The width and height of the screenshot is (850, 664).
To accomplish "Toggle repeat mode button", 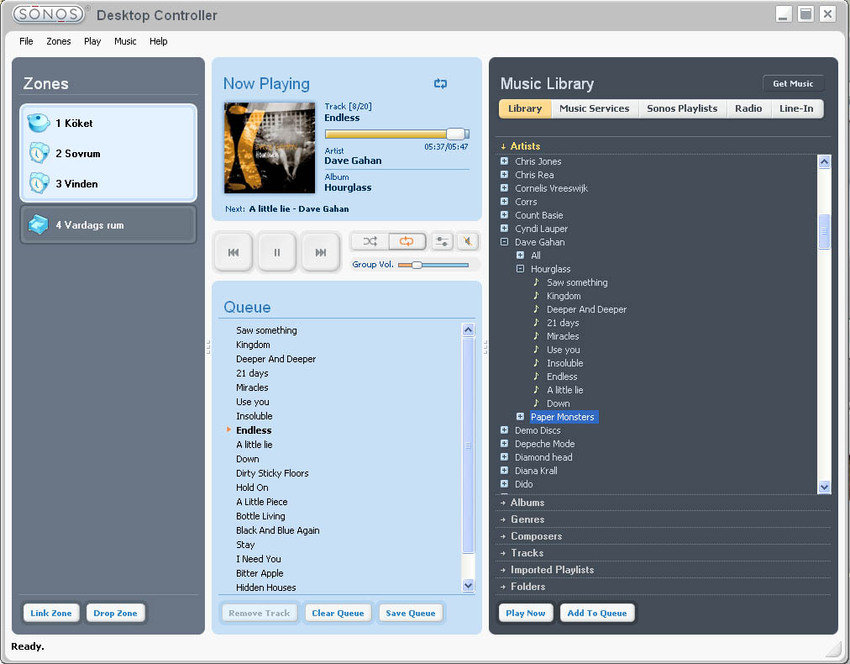I will click(x=407, y=241).
